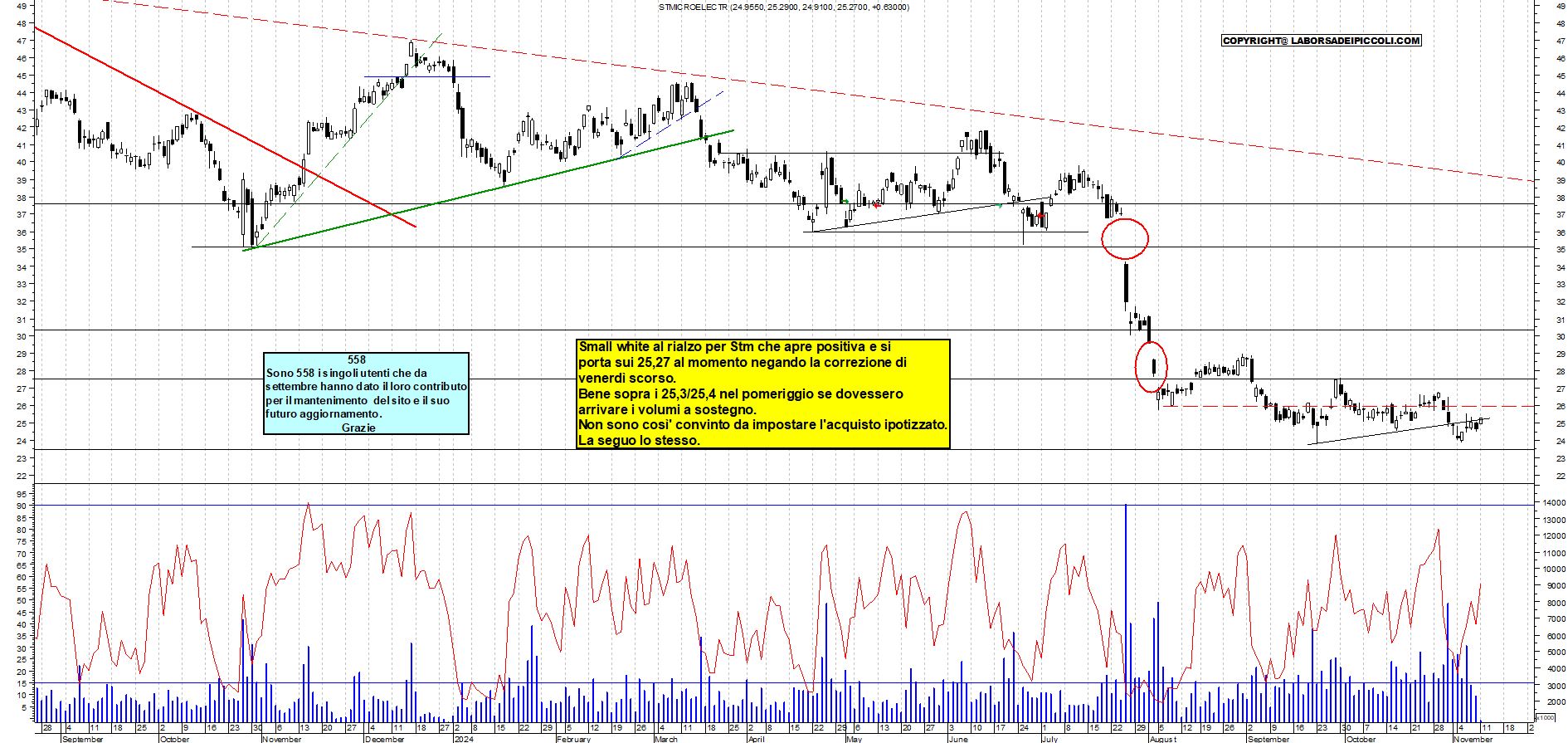Click the 95 oscillator scale value

point(22,494)
